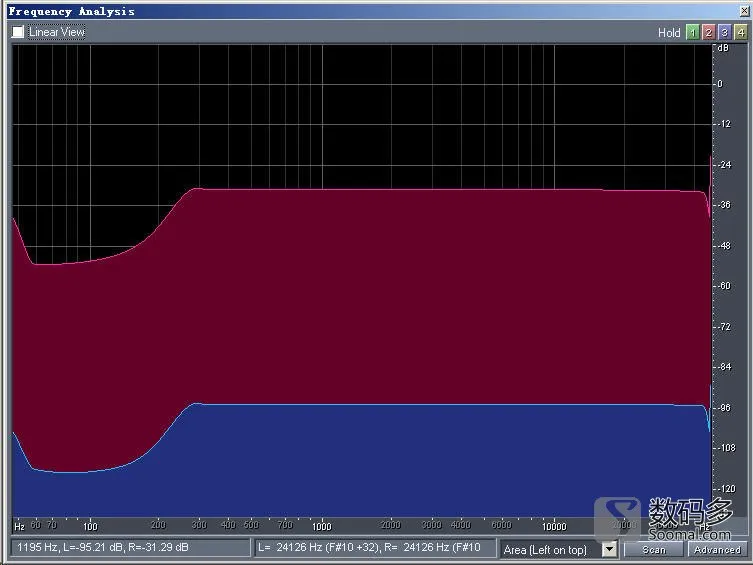Click the Scan button
Viewport: 753px width, 565px height.
[x=654, y=550]
